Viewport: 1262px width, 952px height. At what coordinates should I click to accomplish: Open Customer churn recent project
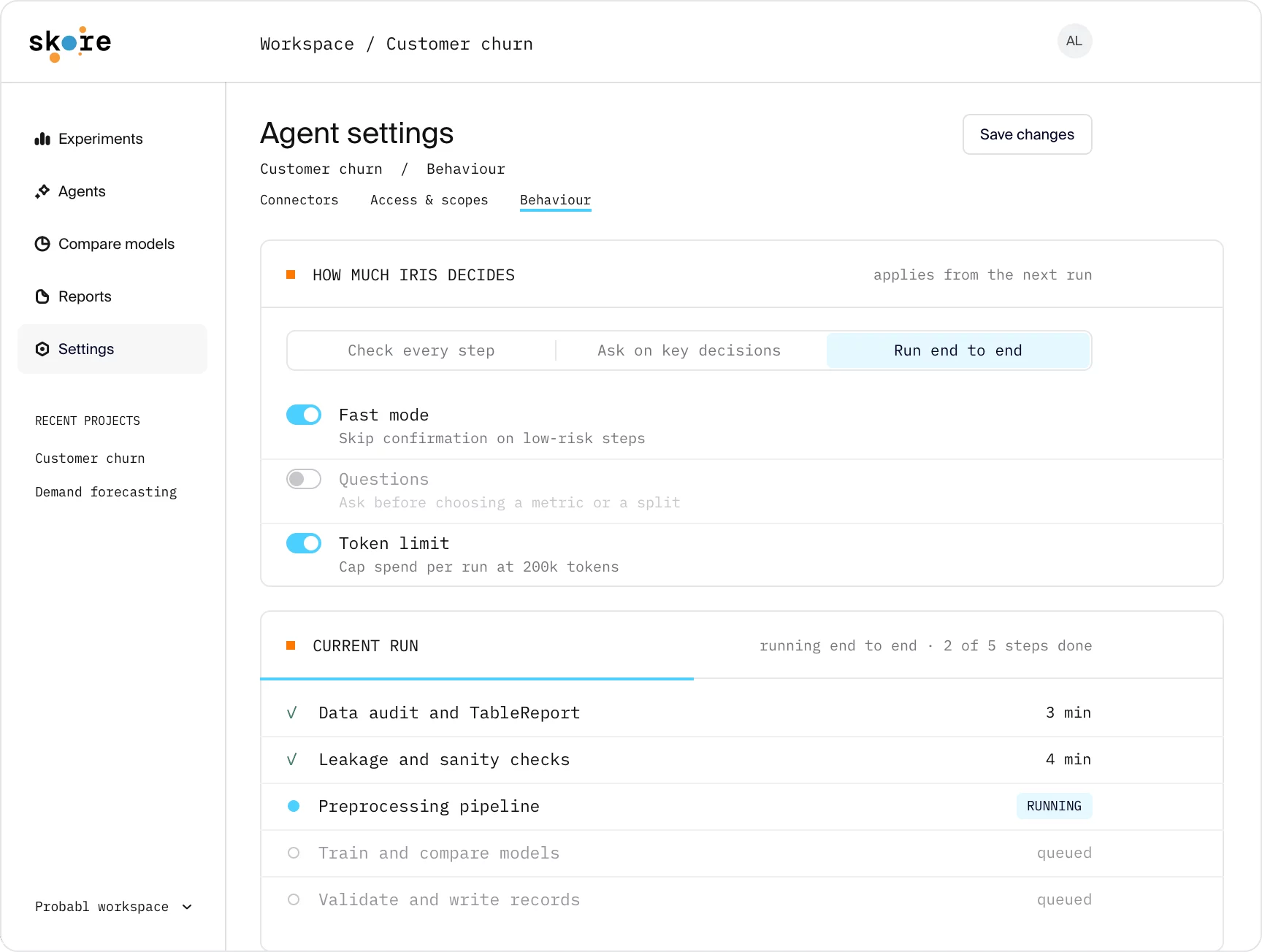[x=90, y=458]
